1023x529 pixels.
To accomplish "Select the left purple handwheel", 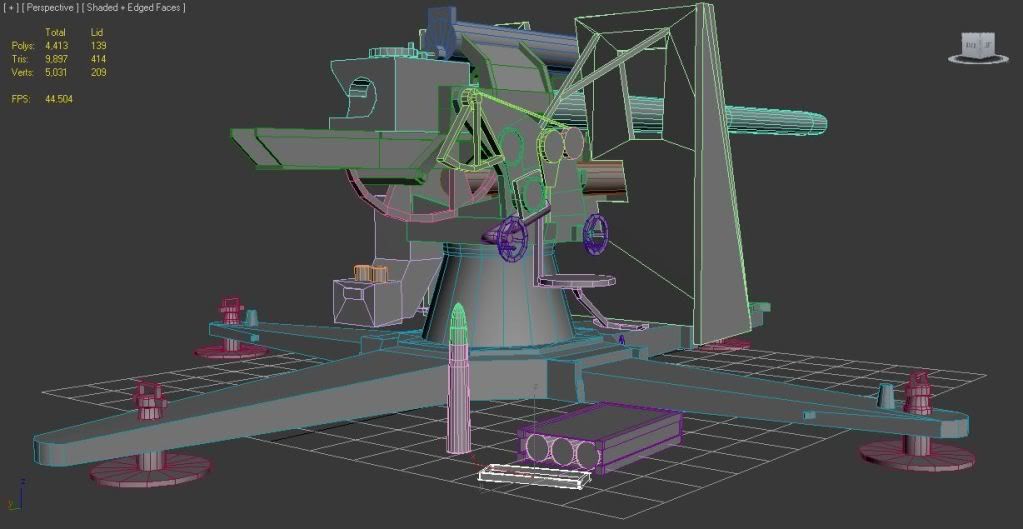I will [512, 238].
